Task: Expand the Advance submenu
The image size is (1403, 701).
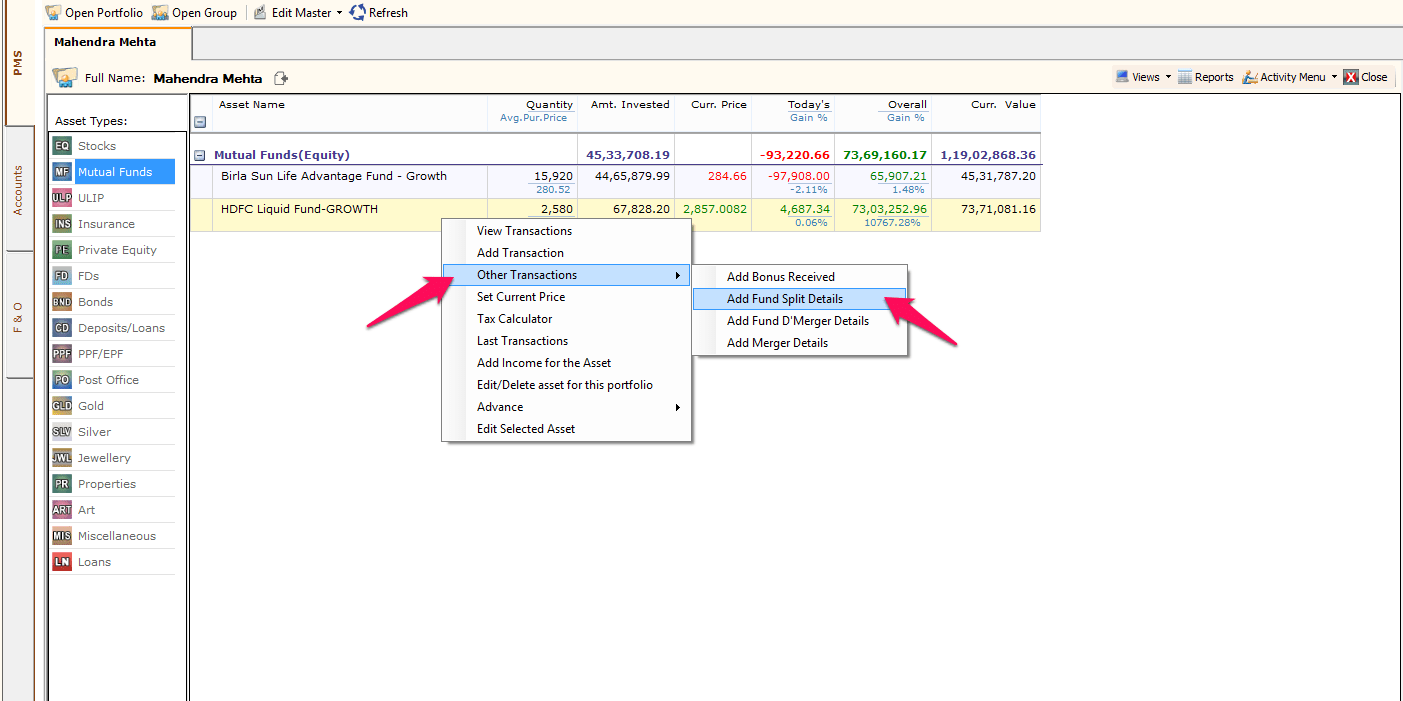Action: (x=566, y=407)
